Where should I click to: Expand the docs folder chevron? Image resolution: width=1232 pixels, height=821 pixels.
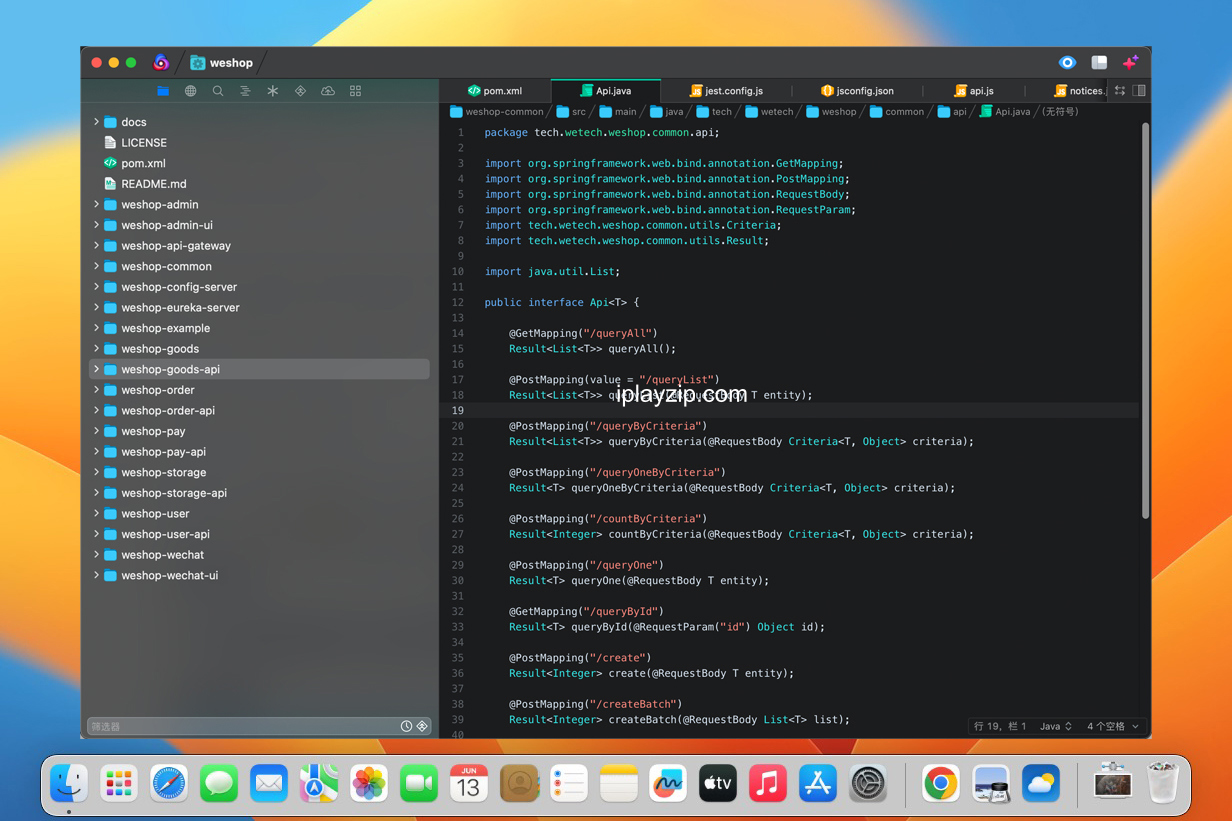point(96,122)
